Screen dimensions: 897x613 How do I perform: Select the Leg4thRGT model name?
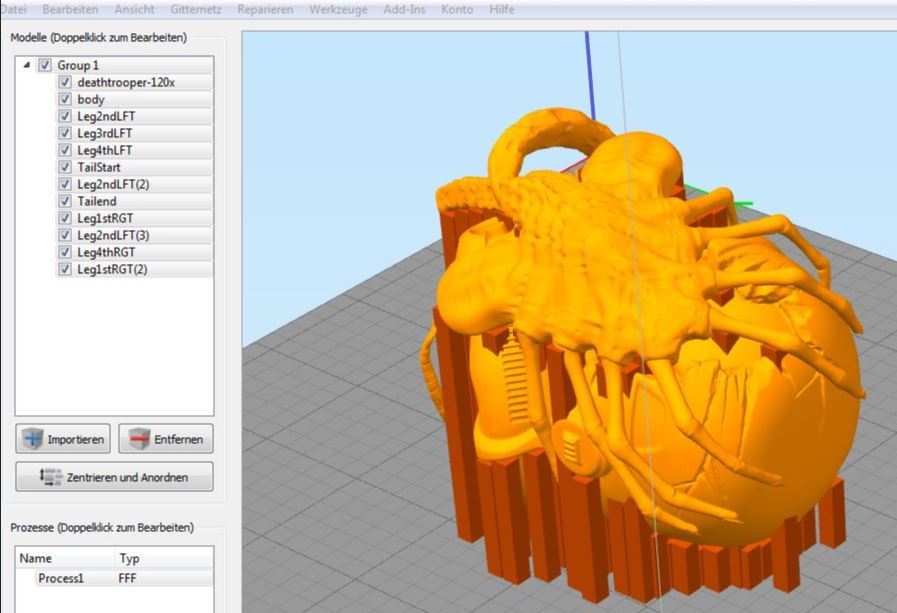[x=106, y=252]
